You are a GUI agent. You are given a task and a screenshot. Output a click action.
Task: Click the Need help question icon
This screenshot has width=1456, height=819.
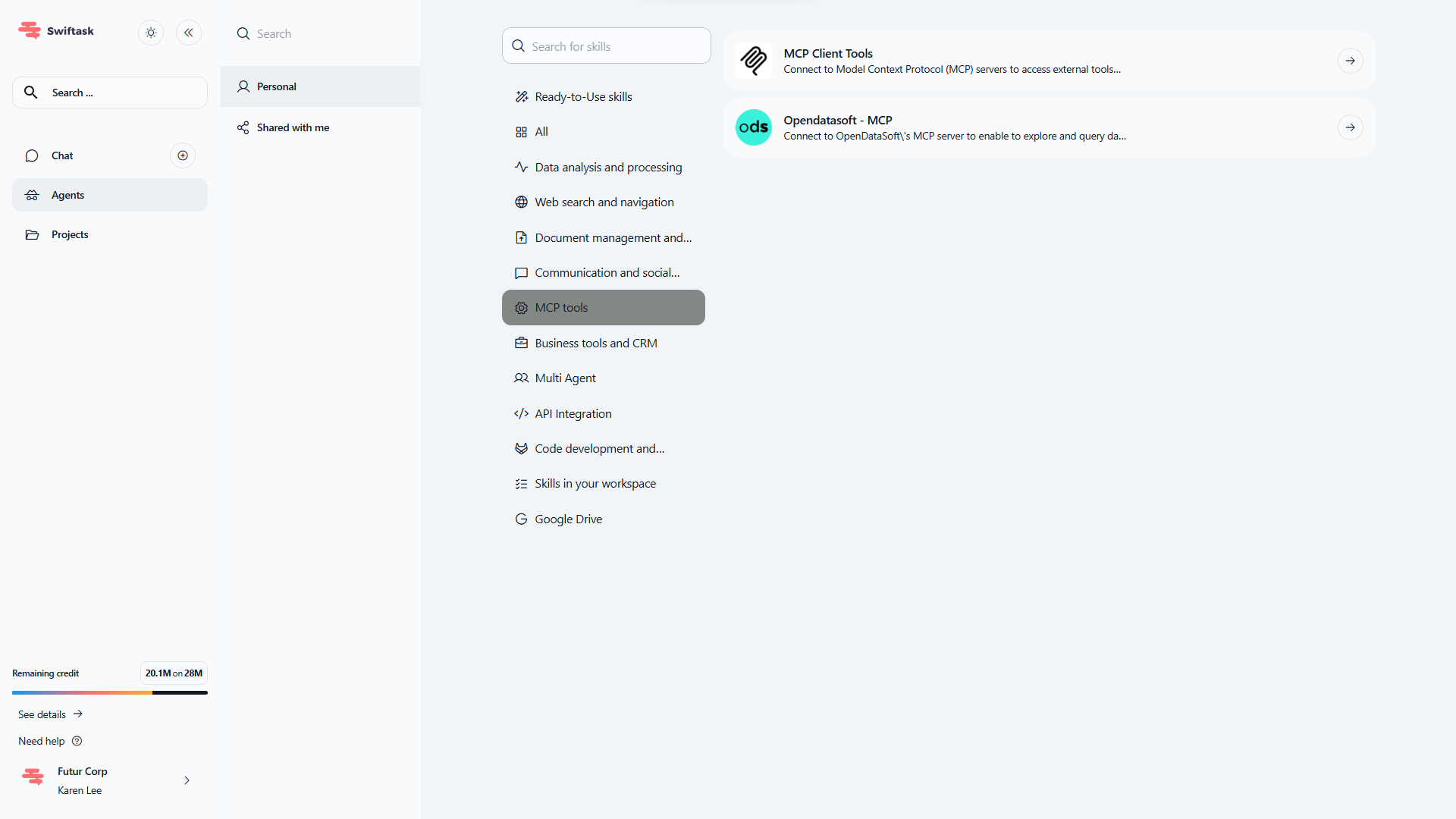pos(77,741)
